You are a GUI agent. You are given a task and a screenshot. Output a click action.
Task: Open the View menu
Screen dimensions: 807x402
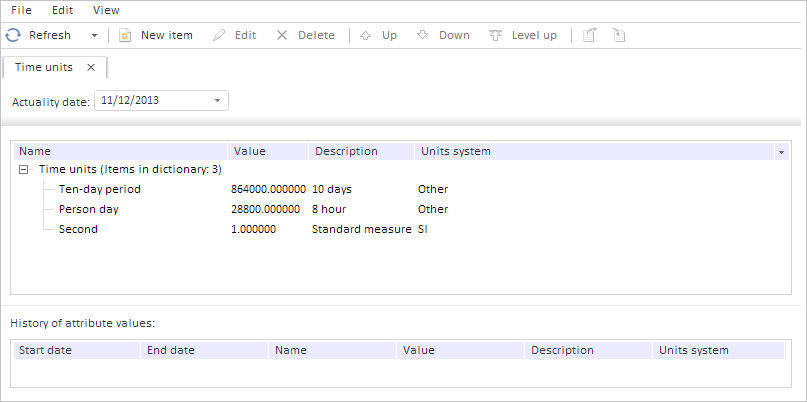[x=106, y=10]
